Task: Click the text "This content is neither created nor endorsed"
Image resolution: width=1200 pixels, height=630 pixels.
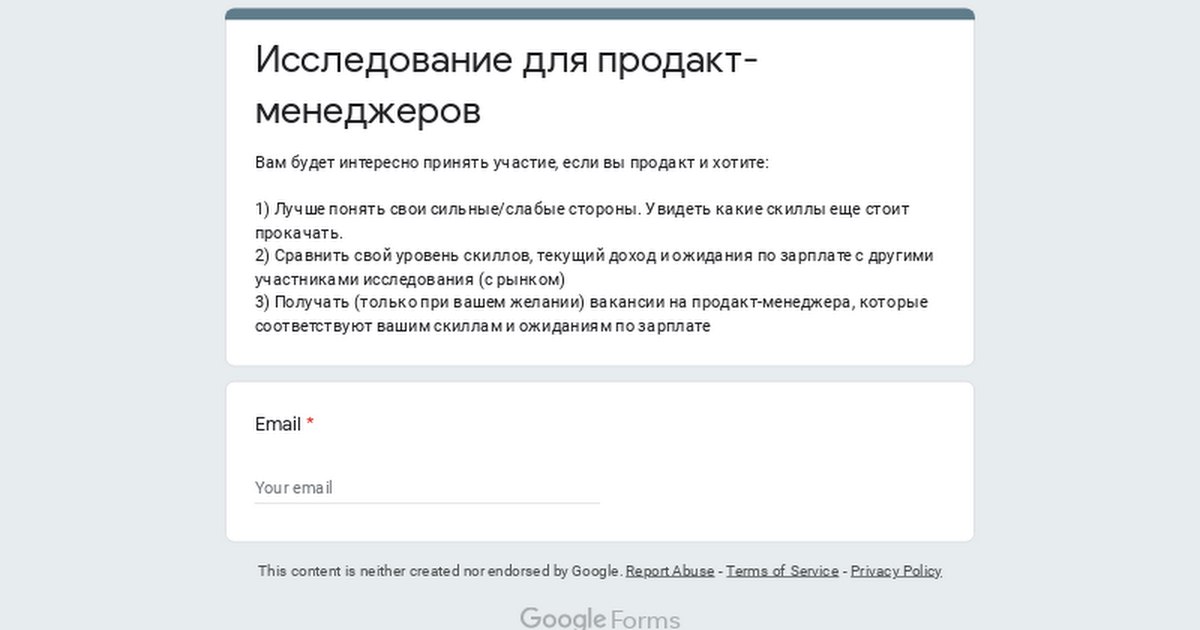Action: [x=440, y=571]
